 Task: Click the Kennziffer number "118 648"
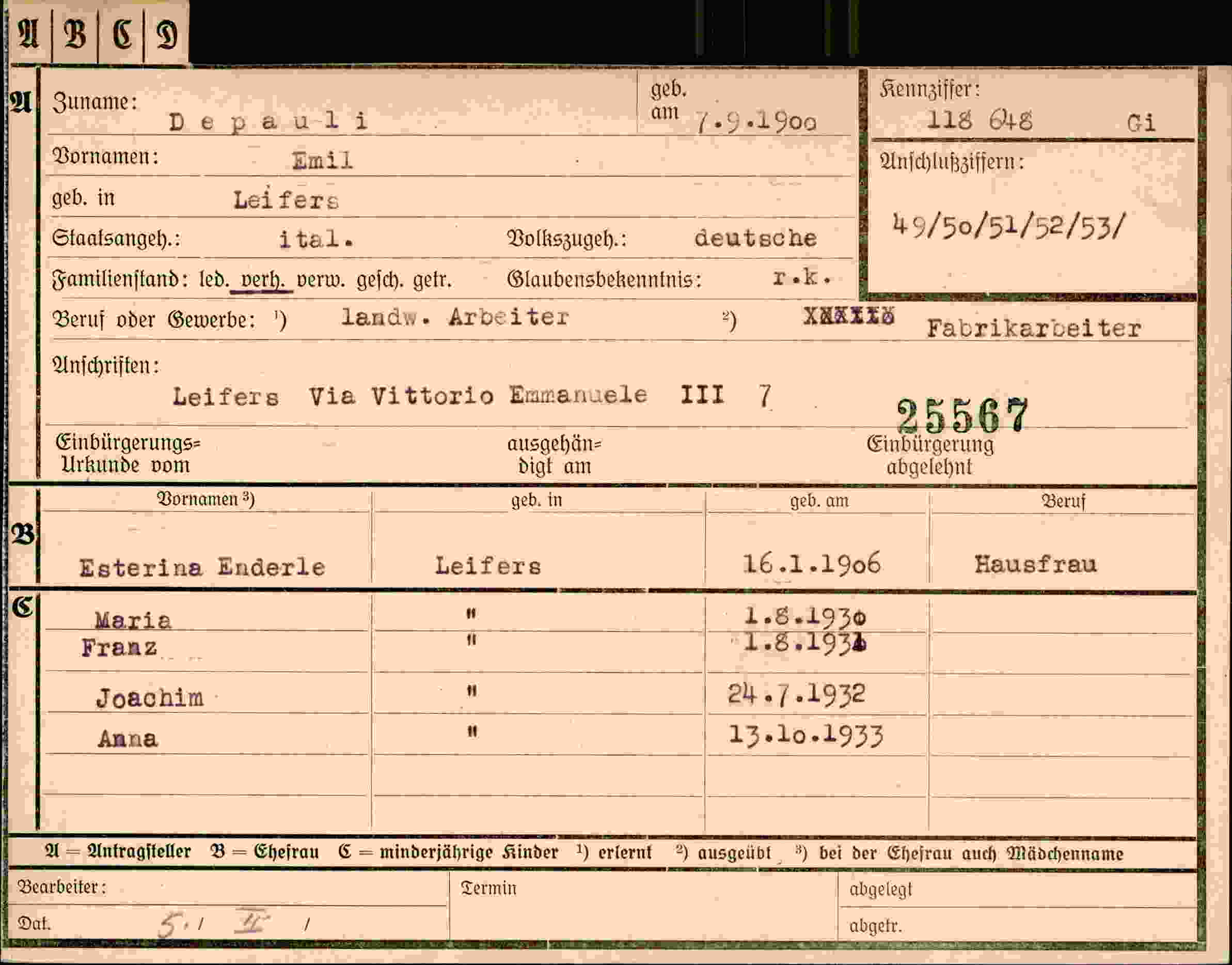pos(980,120)
